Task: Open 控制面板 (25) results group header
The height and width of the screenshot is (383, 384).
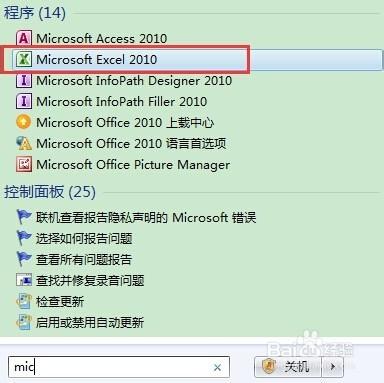Action: (x=50, y=192)
